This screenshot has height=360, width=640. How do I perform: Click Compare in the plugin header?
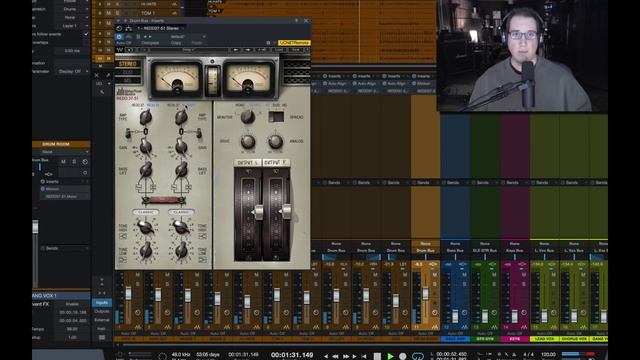coord(150,43)
